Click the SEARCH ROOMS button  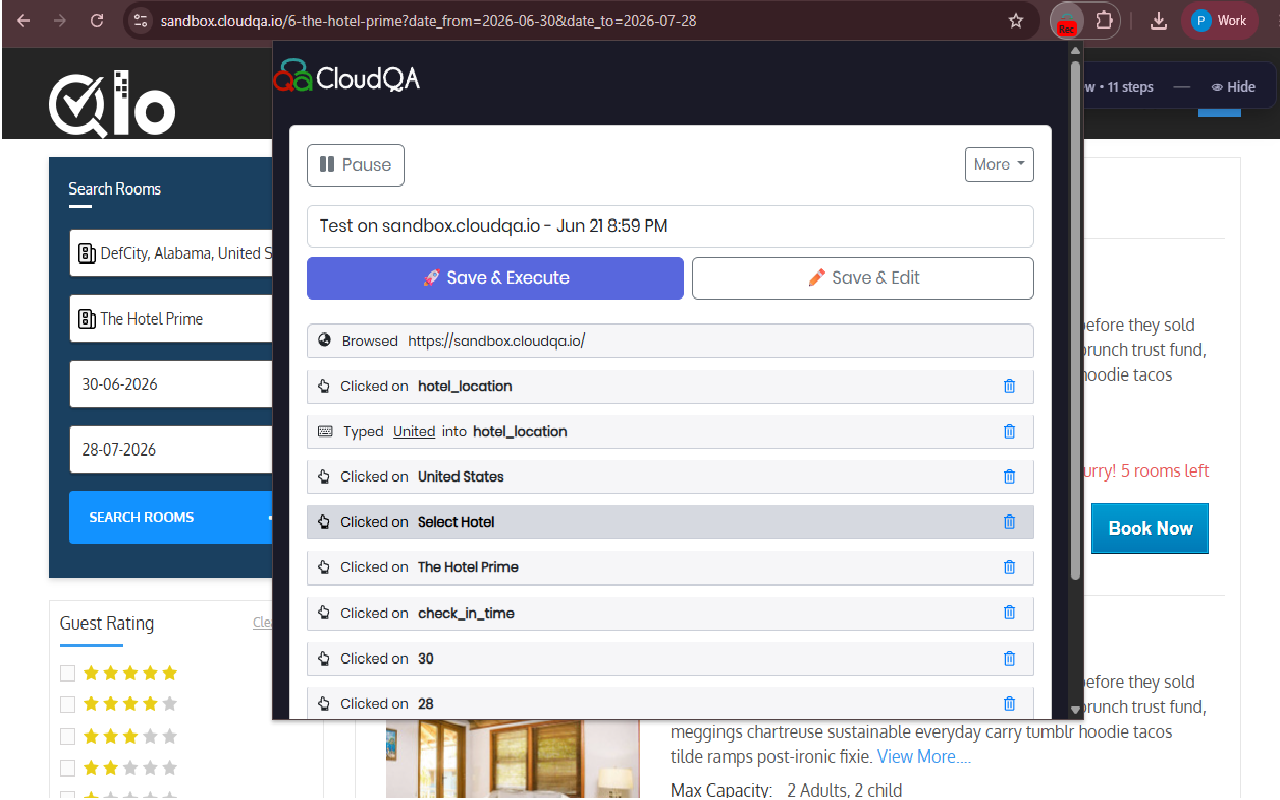coord(171,517)
